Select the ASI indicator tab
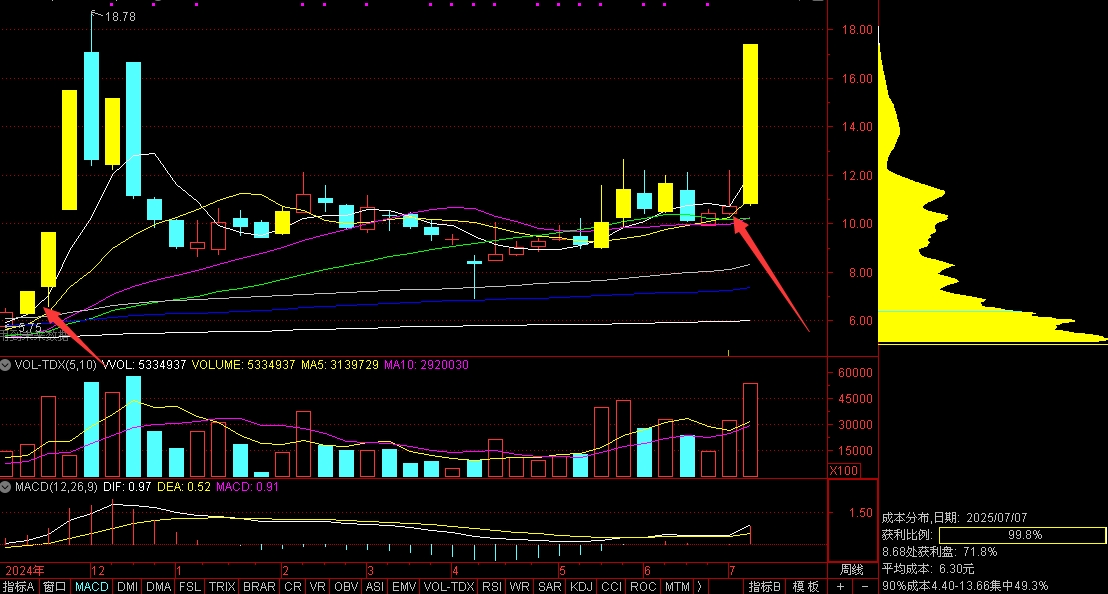The width and height of the screenshot is (1108, 594). pos(375,587)
